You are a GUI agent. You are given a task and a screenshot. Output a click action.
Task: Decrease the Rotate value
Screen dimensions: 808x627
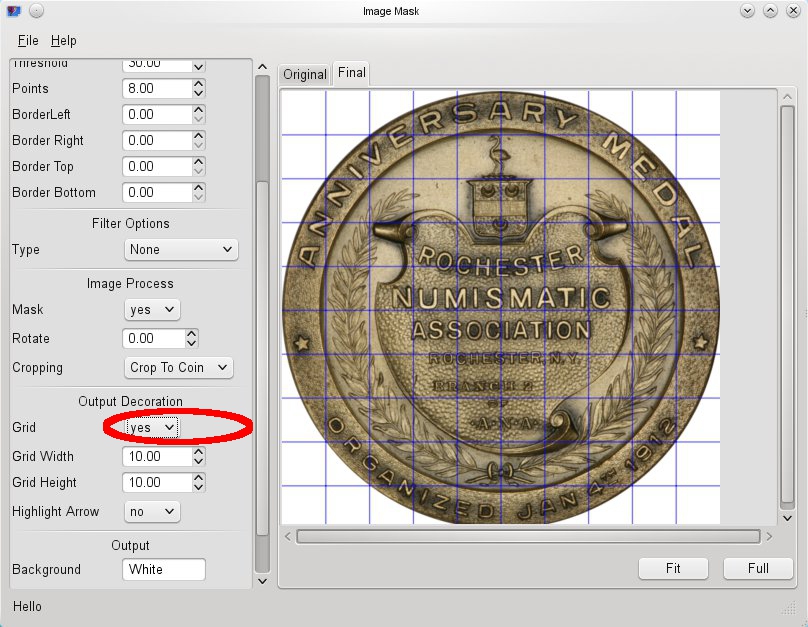coord(192,344)
